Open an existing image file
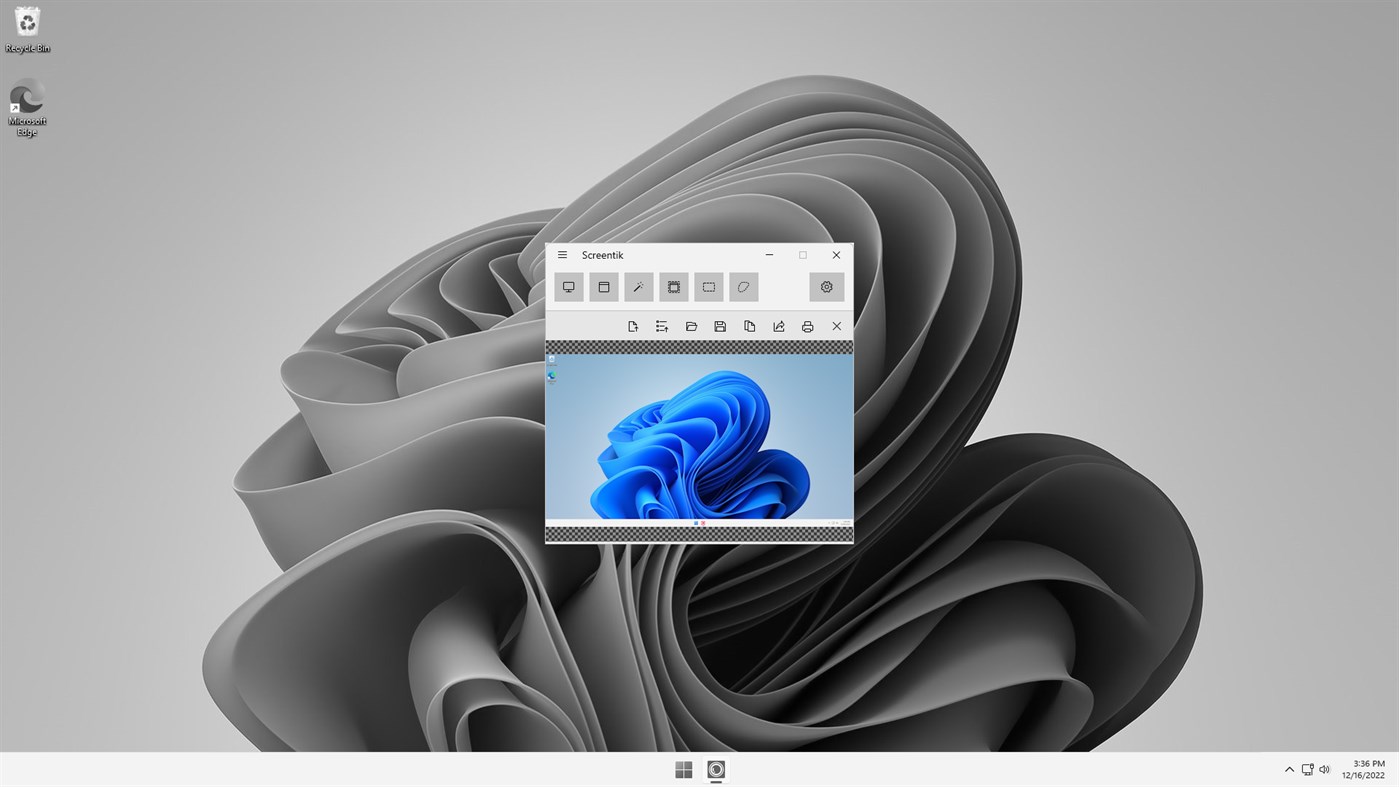Image resolution: width=1399 pixels, height=787 pixels. click(691, 325)
